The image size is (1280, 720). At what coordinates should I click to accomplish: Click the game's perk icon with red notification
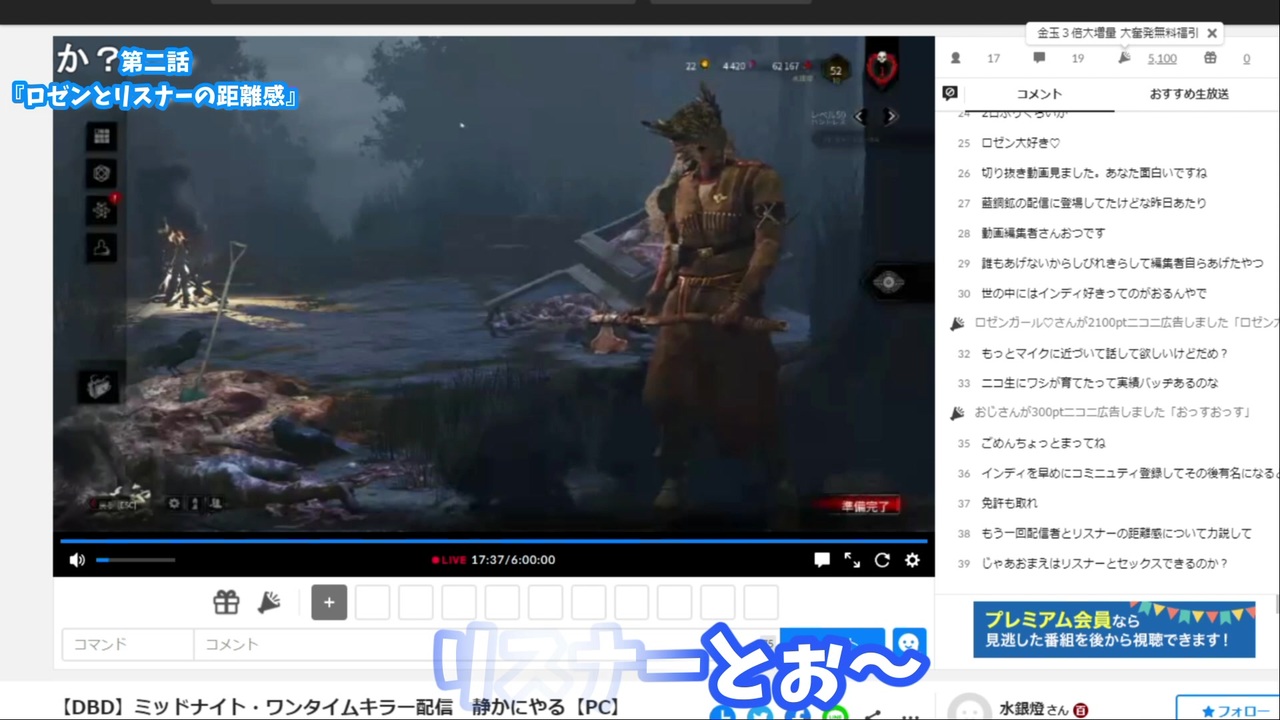[x=102, y=210]
